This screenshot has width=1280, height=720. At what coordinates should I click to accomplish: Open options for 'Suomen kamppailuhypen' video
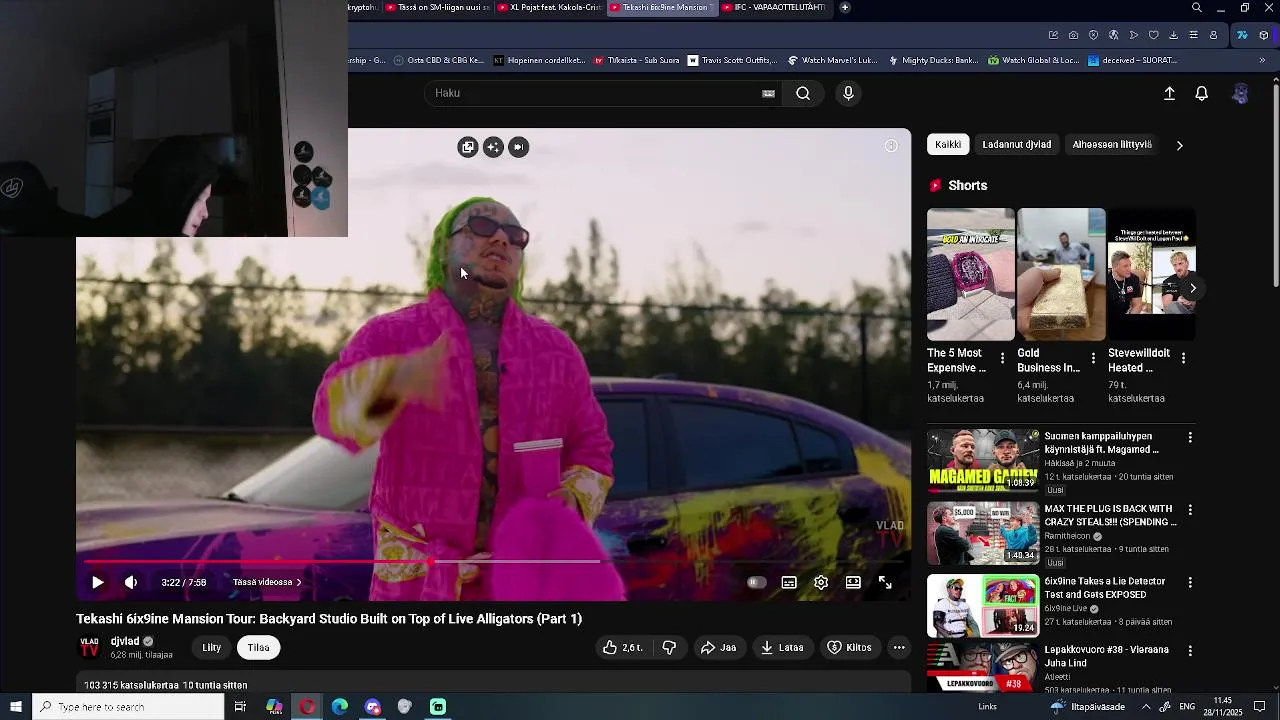pos(1190,438)
